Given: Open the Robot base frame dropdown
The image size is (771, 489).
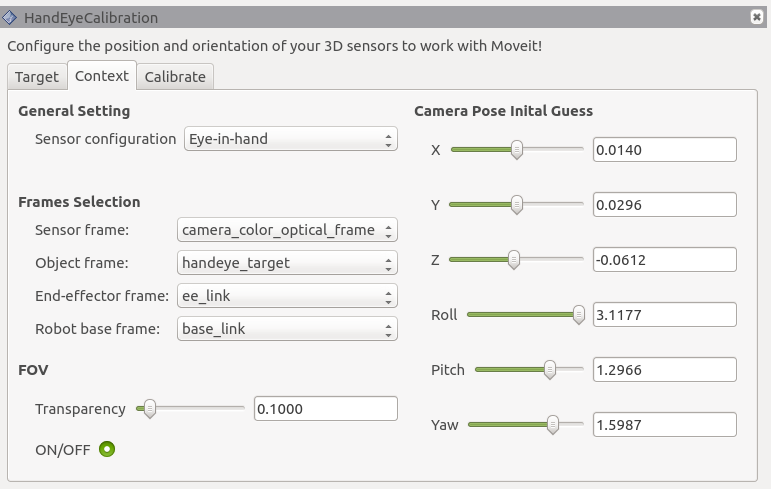Looking at the screenshot, I should (x=287, y=328).
